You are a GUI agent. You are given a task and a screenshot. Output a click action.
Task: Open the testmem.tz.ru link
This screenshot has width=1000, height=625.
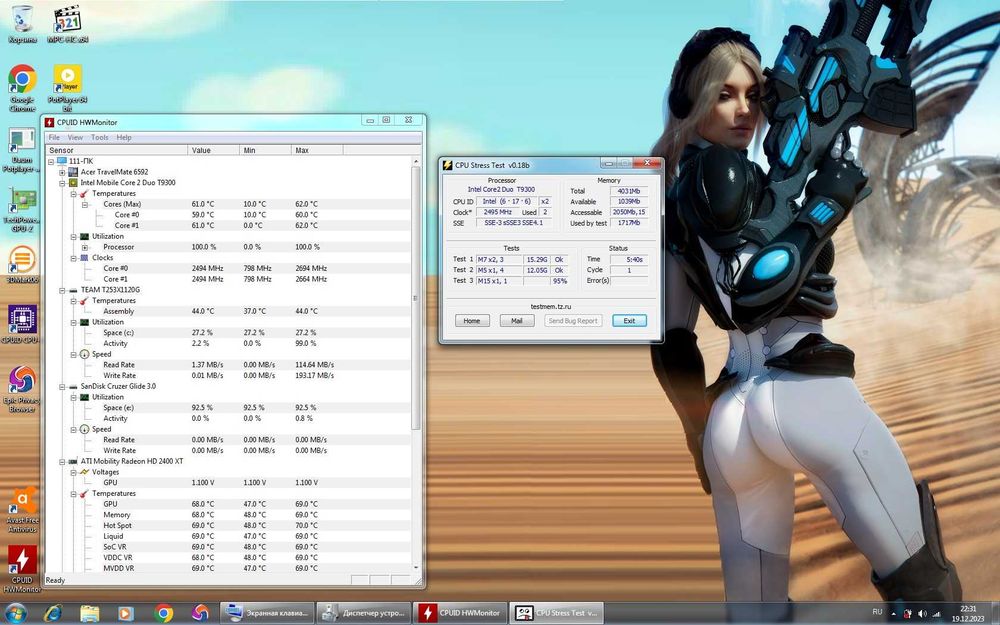tap(550, 307)
